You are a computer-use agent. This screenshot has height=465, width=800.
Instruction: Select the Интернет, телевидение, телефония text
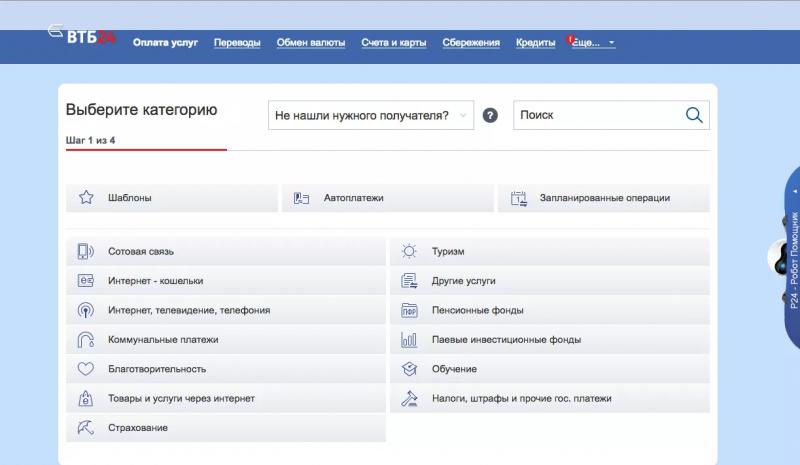[189, 310]
